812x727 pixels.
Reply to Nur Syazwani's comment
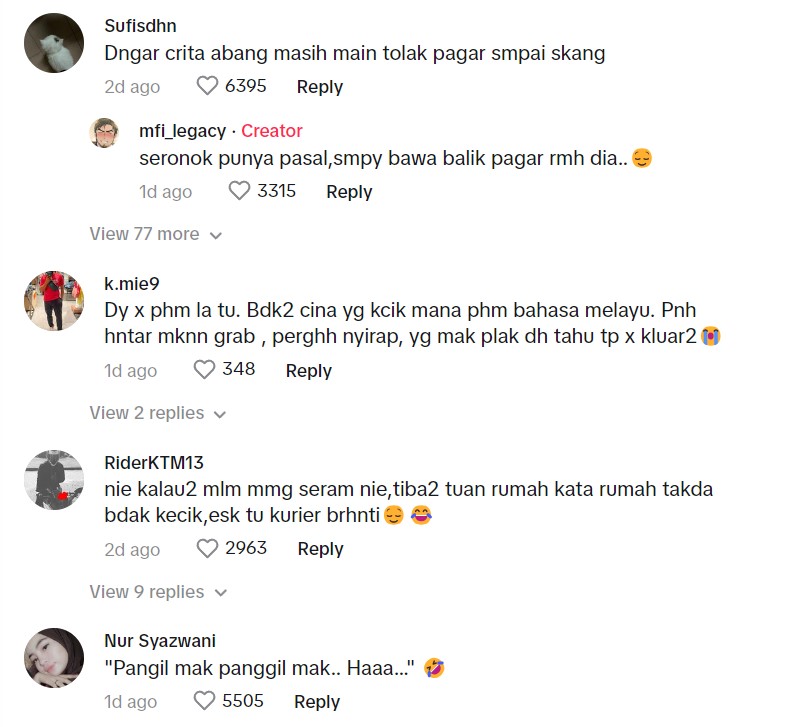[x=317, y=702]
